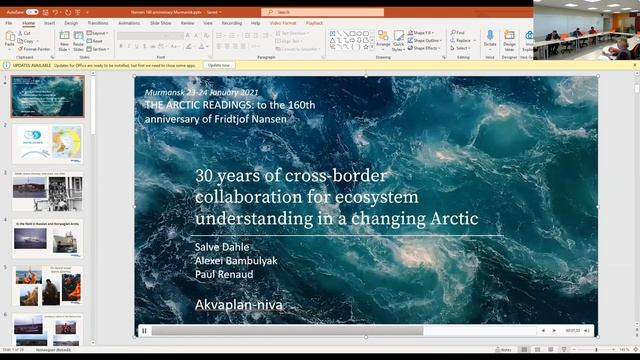Pause the embedded video playback
The width and height of the screenshot is (640, 360).
(x=144, y=331)
